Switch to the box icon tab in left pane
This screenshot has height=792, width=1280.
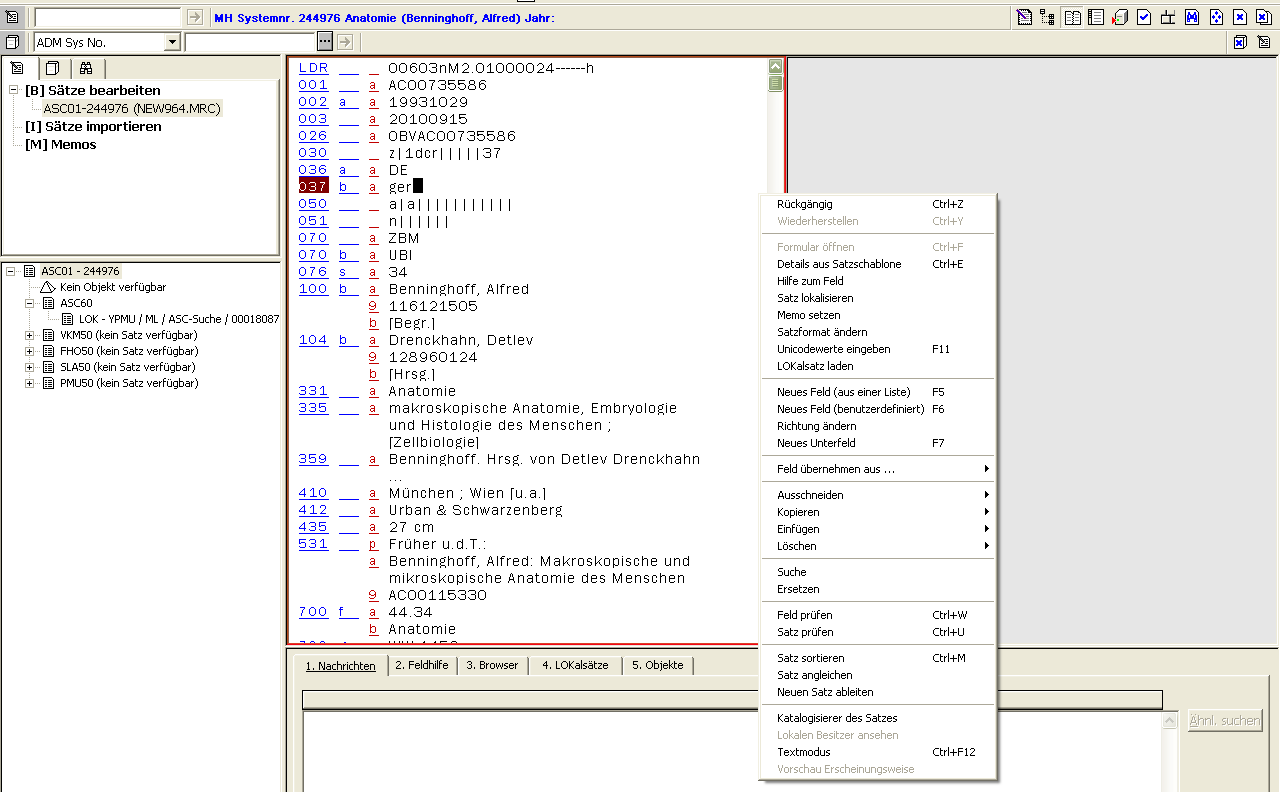[53, 68]
